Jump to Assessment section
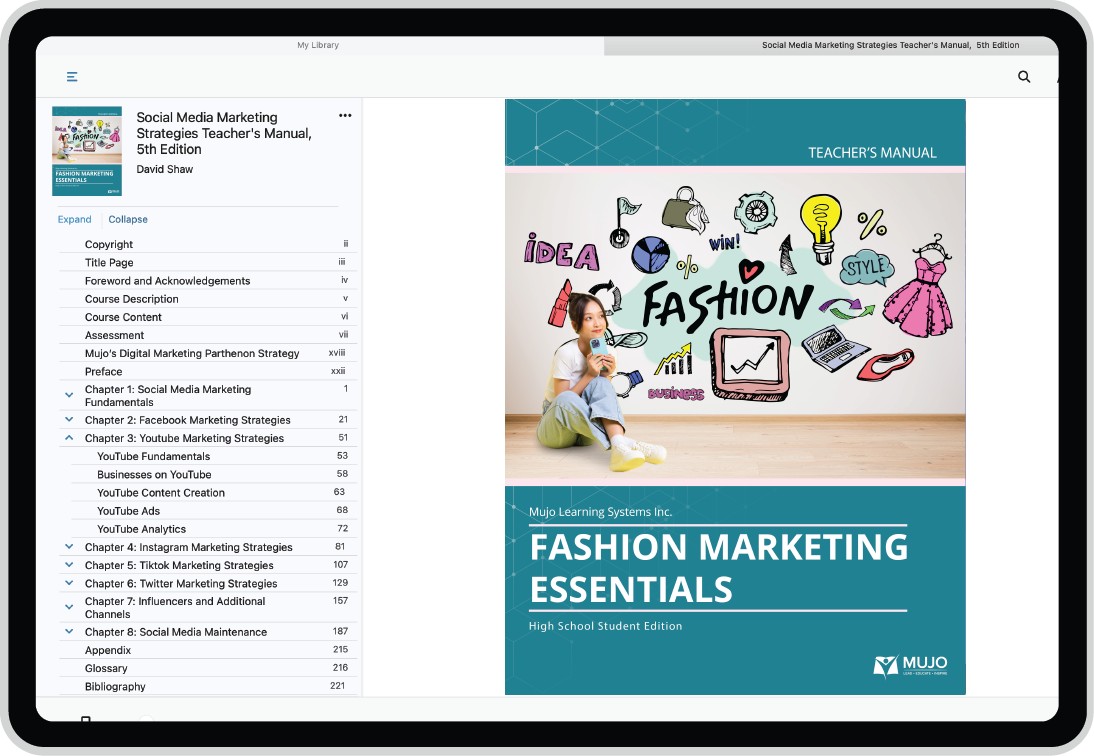The width and height of the screenshot is (1094, 756). [x=114, y=335]
